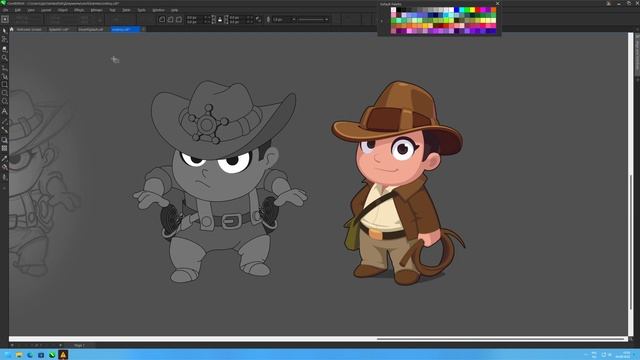Select the colored explorer character with whip
The height and width of the screenshot is (360, 640).
pyautogui.click(x=398, y=182)
